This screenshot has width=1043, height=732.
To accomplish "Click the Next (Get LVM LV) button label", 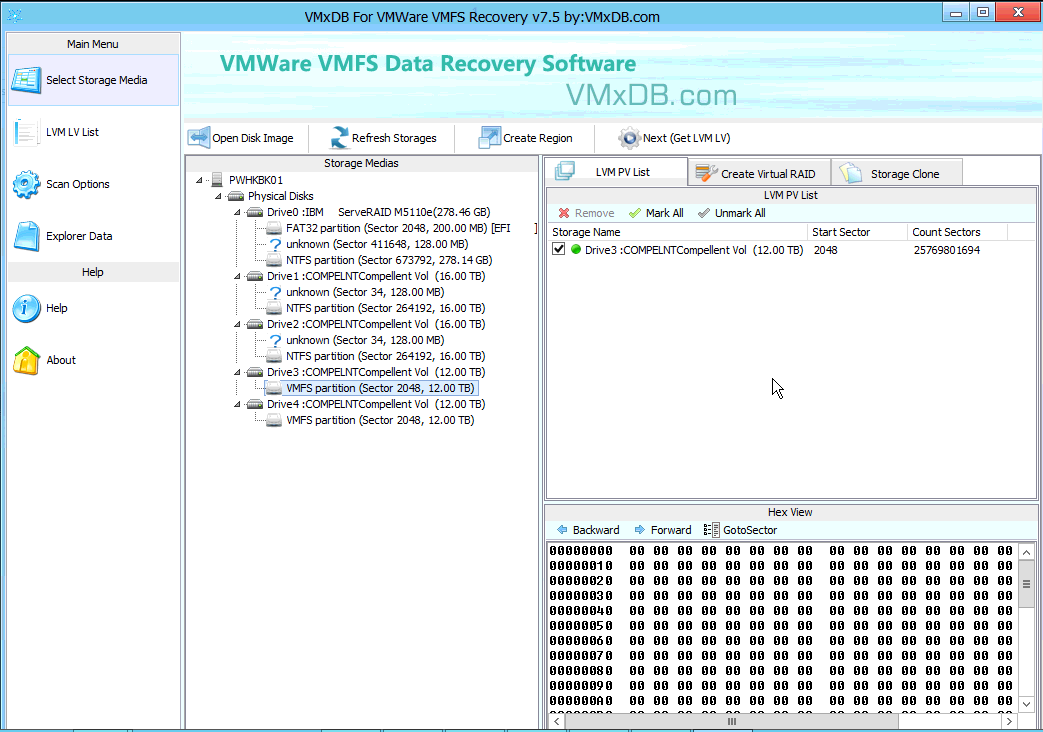I will coord(686,138).
